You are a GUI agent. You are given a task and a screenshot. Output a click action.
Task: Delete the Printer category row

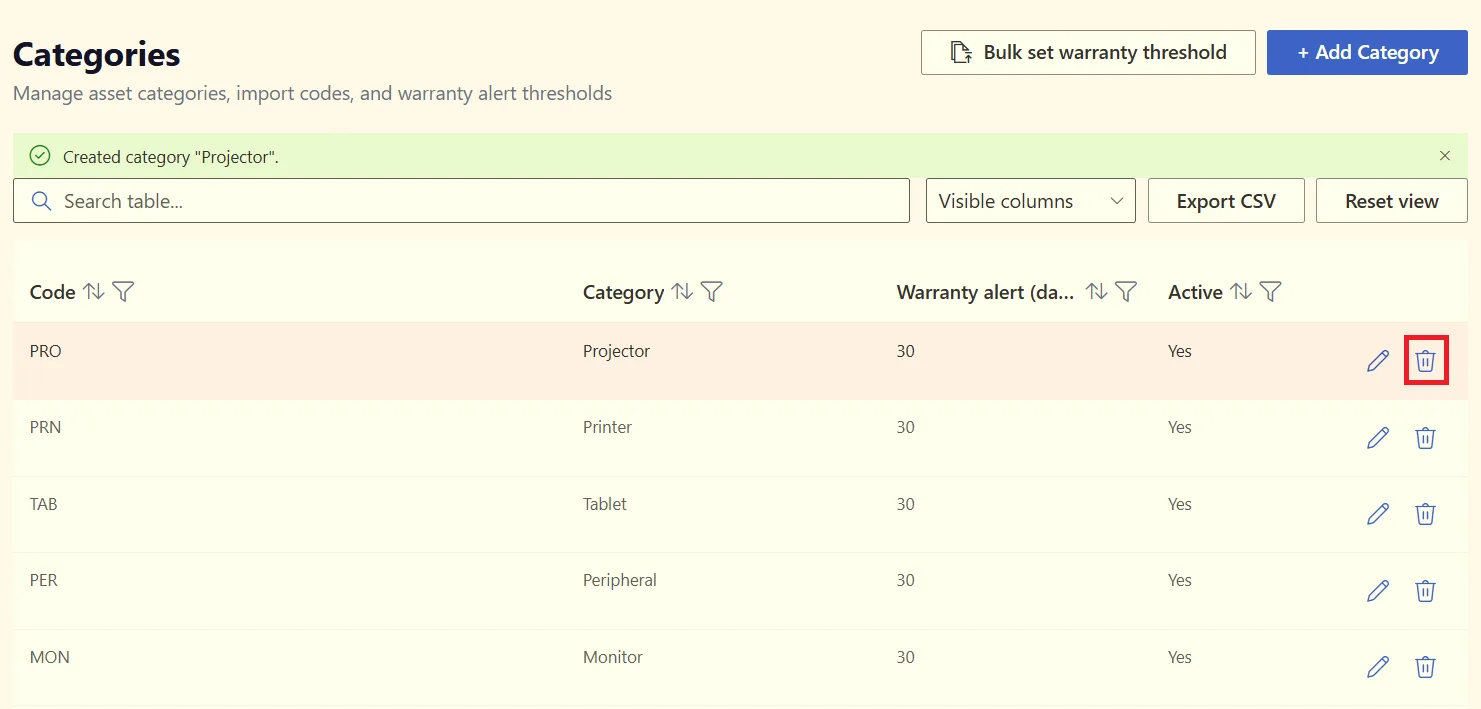1426,437
